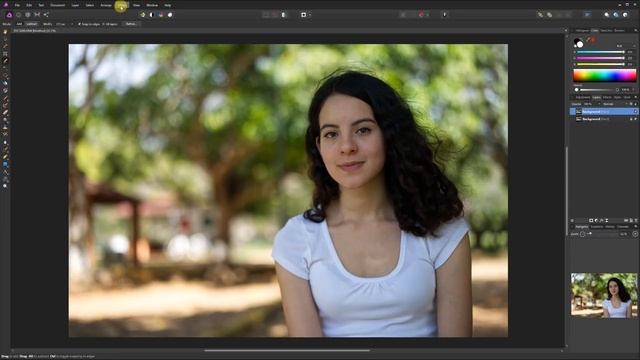This screenshot has height=360, width=640.
Task: Set selection mode to Add
Action: (x=19, y=24)
